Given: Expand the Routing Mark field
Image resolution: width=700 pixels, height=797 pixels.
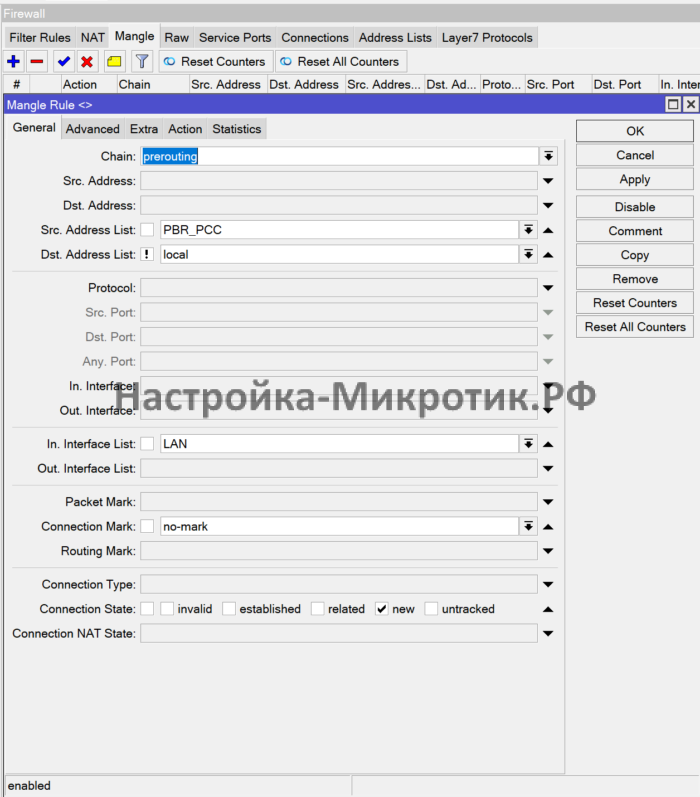Looking at the screenshot, I should pyautogui.click(x=548, y=550).
